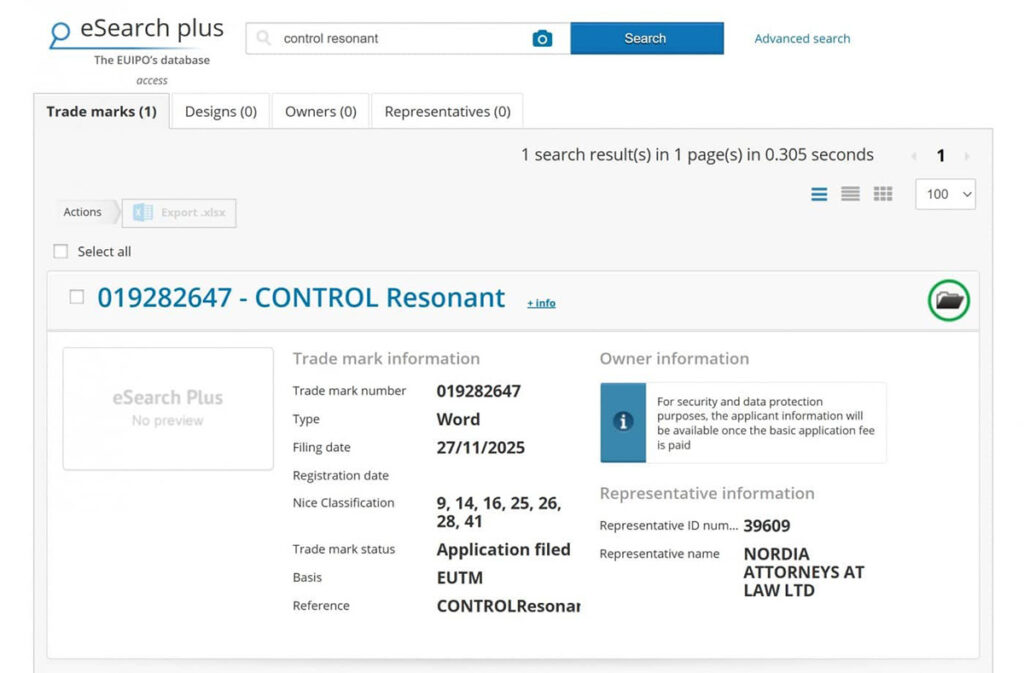Image resolution: width=1024 pixels, height=673 pixels.
Task: Click the magnifying glass in search box
Action: [x=264, y=39]
